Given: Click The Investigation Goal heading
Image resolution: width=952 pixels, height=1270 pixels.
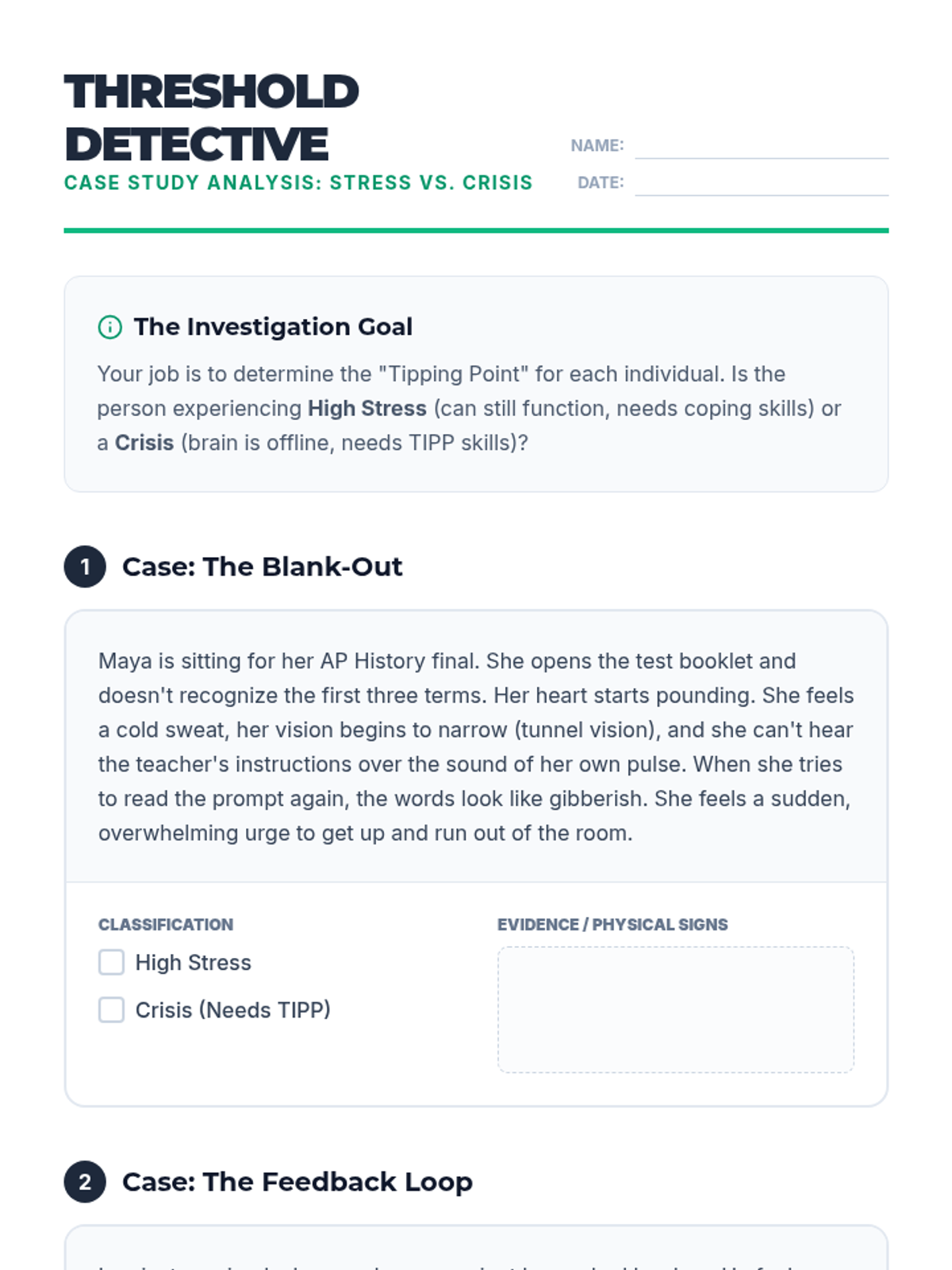Looking at the screenshot, I should pos(273,327).
